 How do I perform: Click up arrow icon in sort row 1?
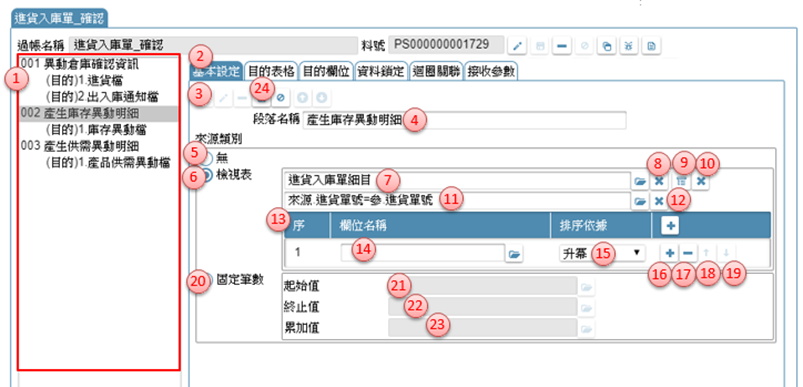[x=707, y=252]
